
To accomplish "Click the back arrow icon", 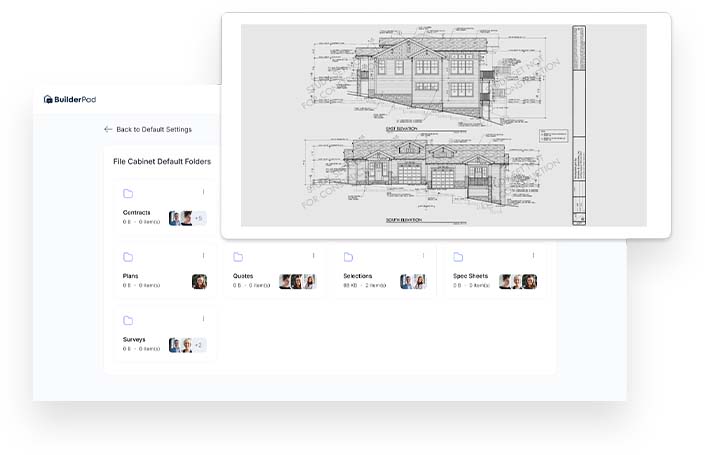I will coord(108,129).
